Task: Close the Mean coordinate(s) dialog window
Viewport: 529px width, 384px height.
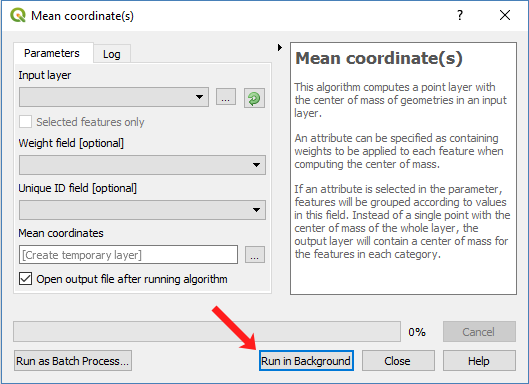Action: click(x=505, y=15)
